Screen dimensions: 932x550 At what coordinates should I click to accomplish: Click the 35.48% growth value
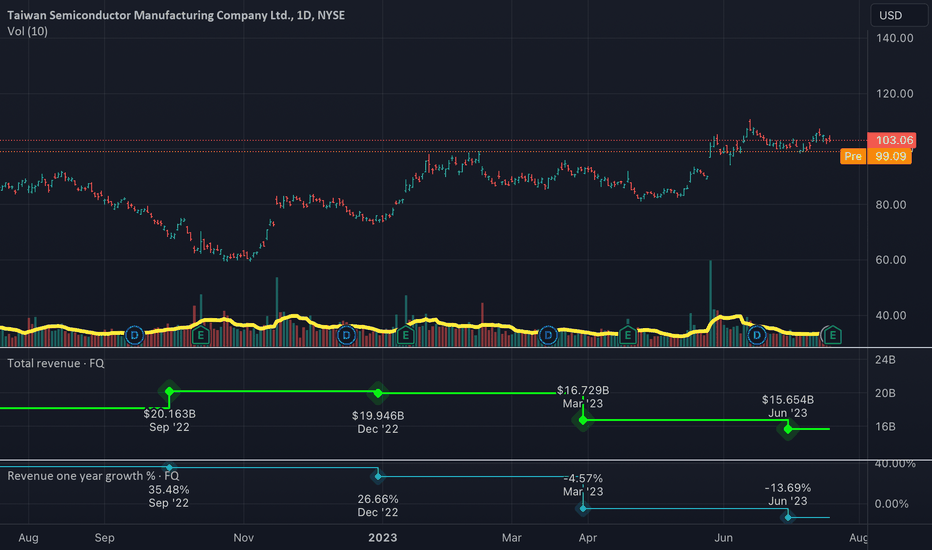click(x=169, y=490)
